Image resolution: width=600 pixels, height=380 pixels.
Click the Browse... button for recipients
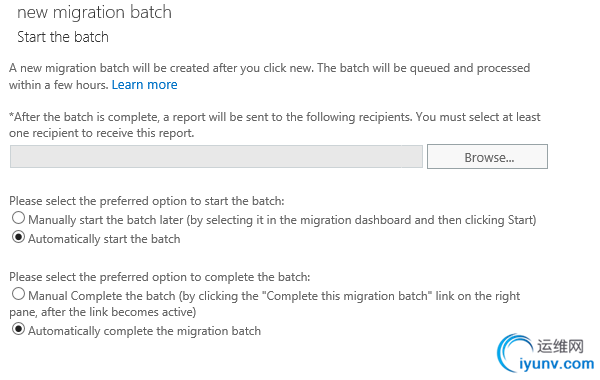(x=487, y=157)
